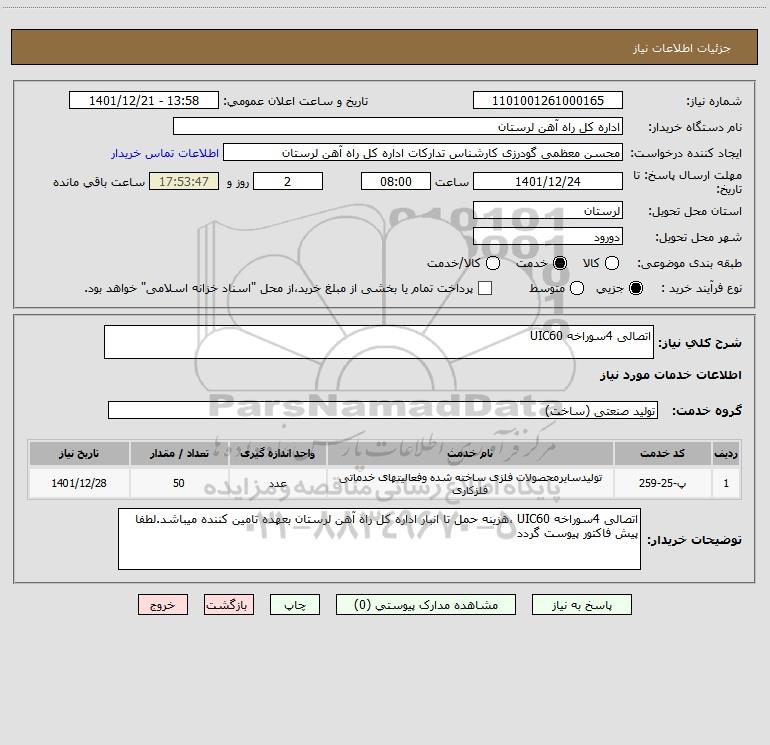Select the جزیی purchase type radio
The width and height of the screenshot is (770, 745).
coord(635,288)
